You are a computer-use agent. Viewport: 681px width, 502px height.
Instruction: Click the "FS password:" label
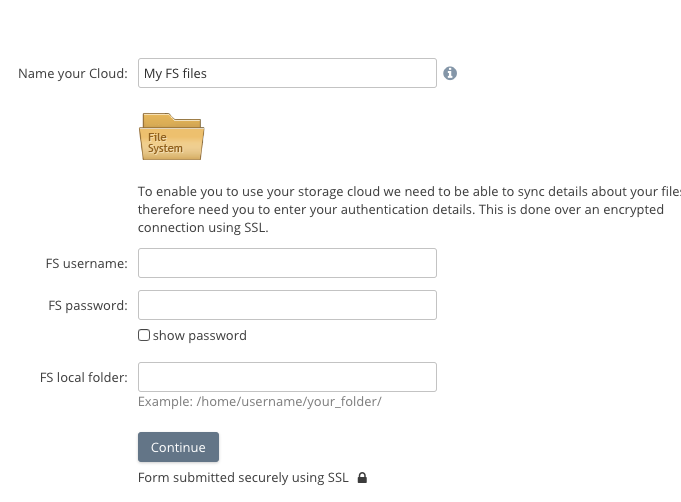(x=88, y=306)
